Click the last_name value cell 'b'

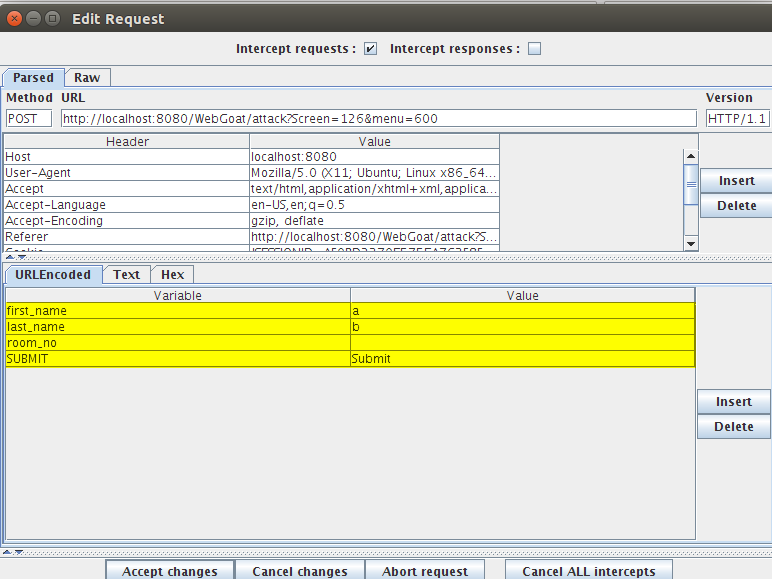tap(522, 327)
